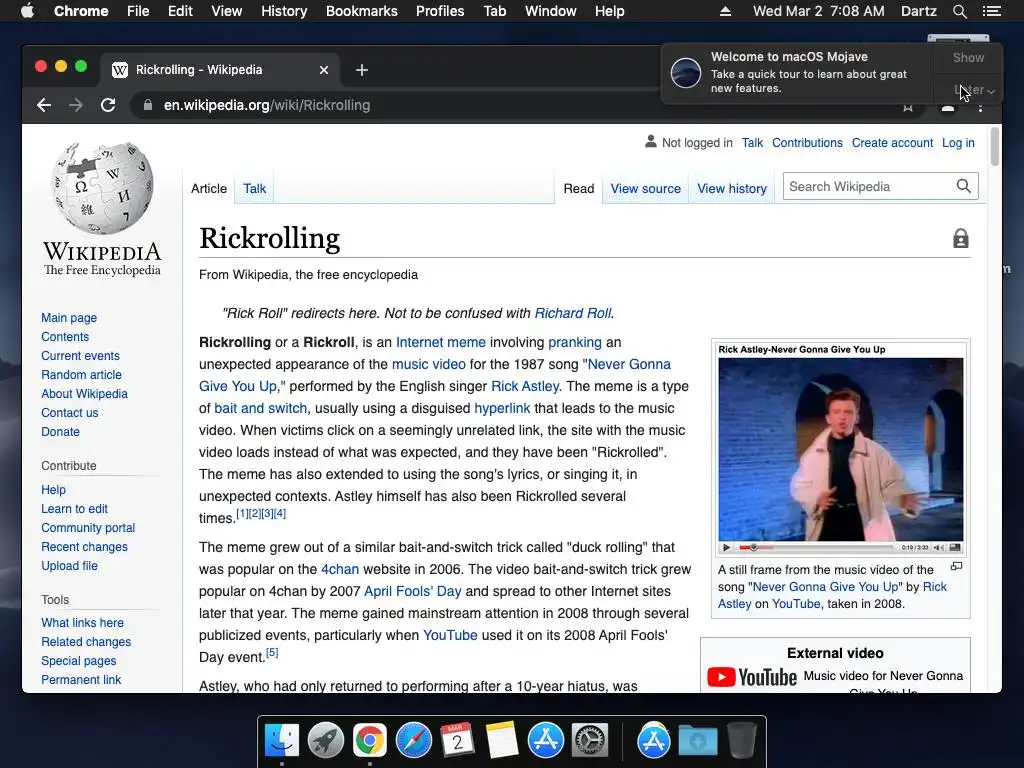Viewport: 1024px width, 768px height.
Task: Click the address bar URL
Action: click(266, 105)
